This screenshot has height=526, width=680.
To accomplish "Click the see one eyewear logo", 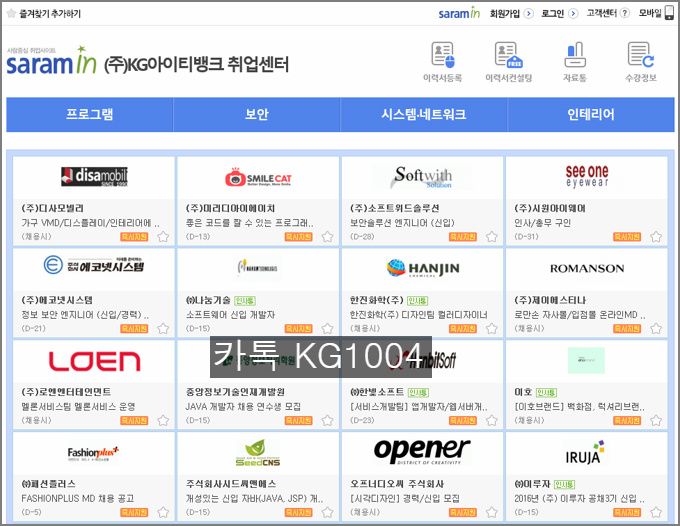I will click(587, 176).
